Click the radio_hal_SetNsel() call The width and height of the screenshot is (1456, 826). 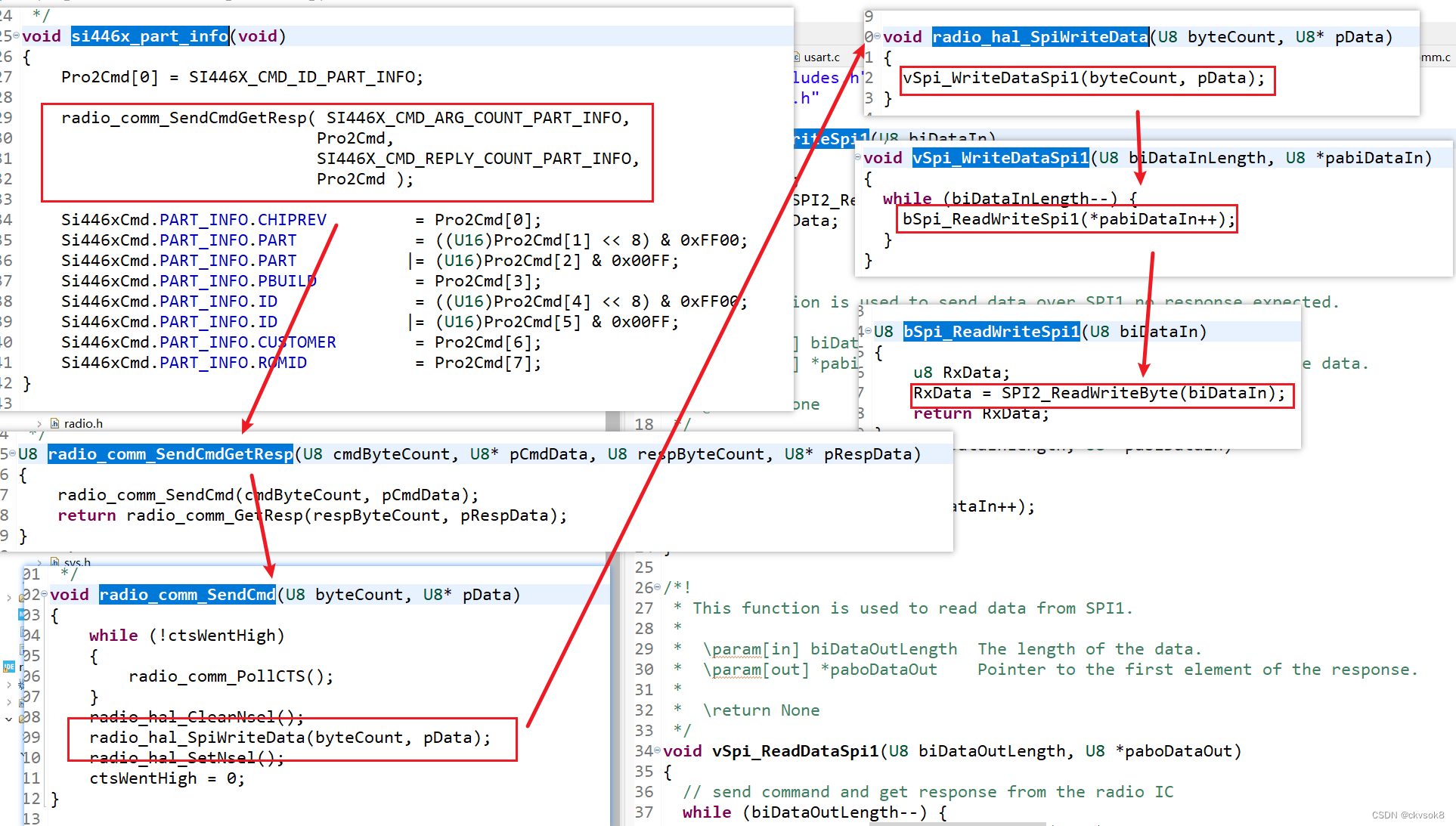coord(187,757)
